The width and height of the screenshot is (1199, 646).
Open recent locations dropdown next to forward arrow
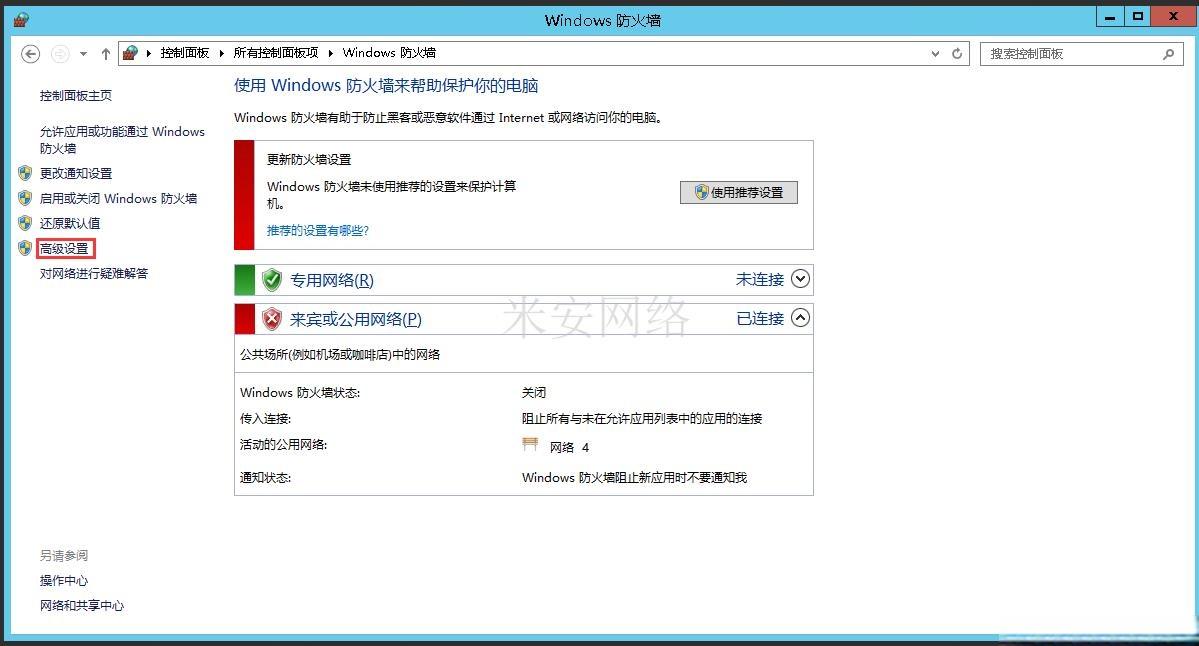(x=83, y=54)
